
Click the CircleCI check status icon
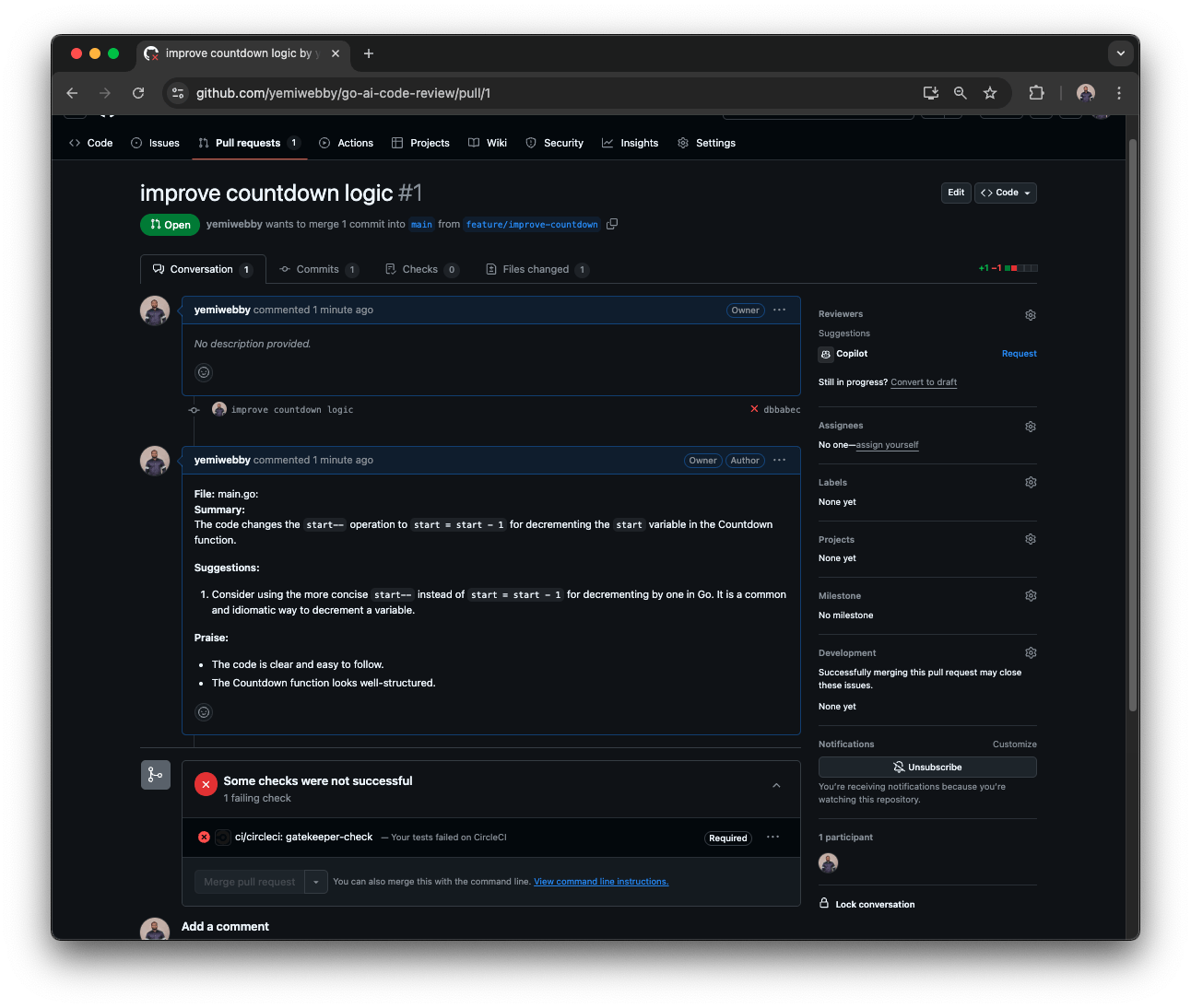click(x=204, y=838)
